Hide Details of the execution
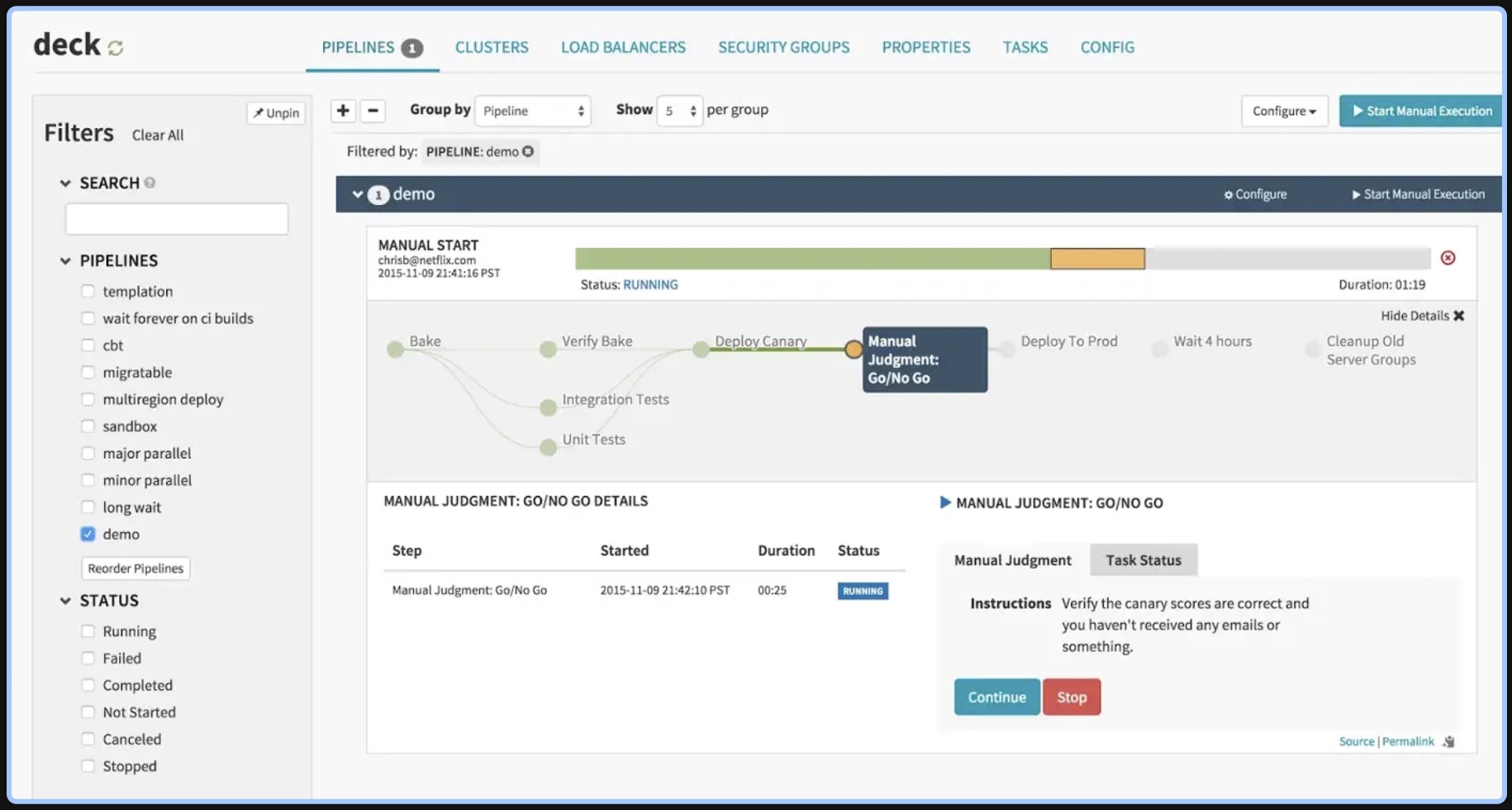Screen dimensions: 1512x810 click(x=1422, y=316)
